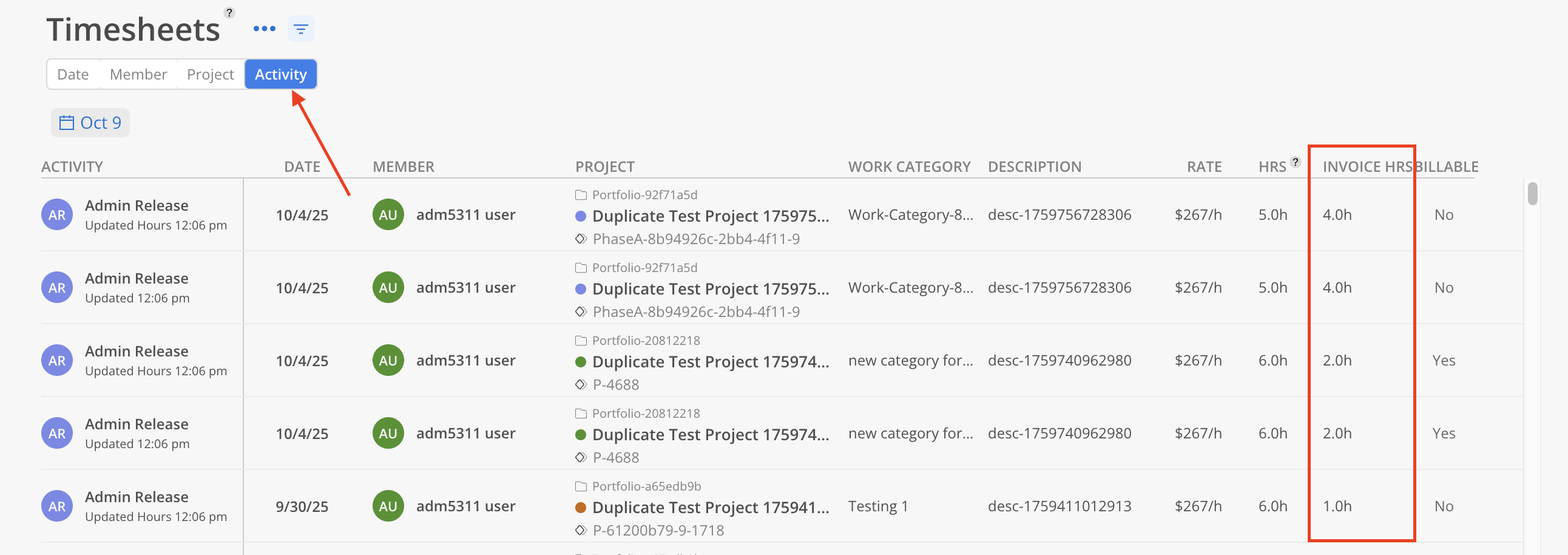The height and width of the screenshot is (555, 1568).
Task: Click the phase tag icon beside P-61200b79-9-1718
Action: 581,530
